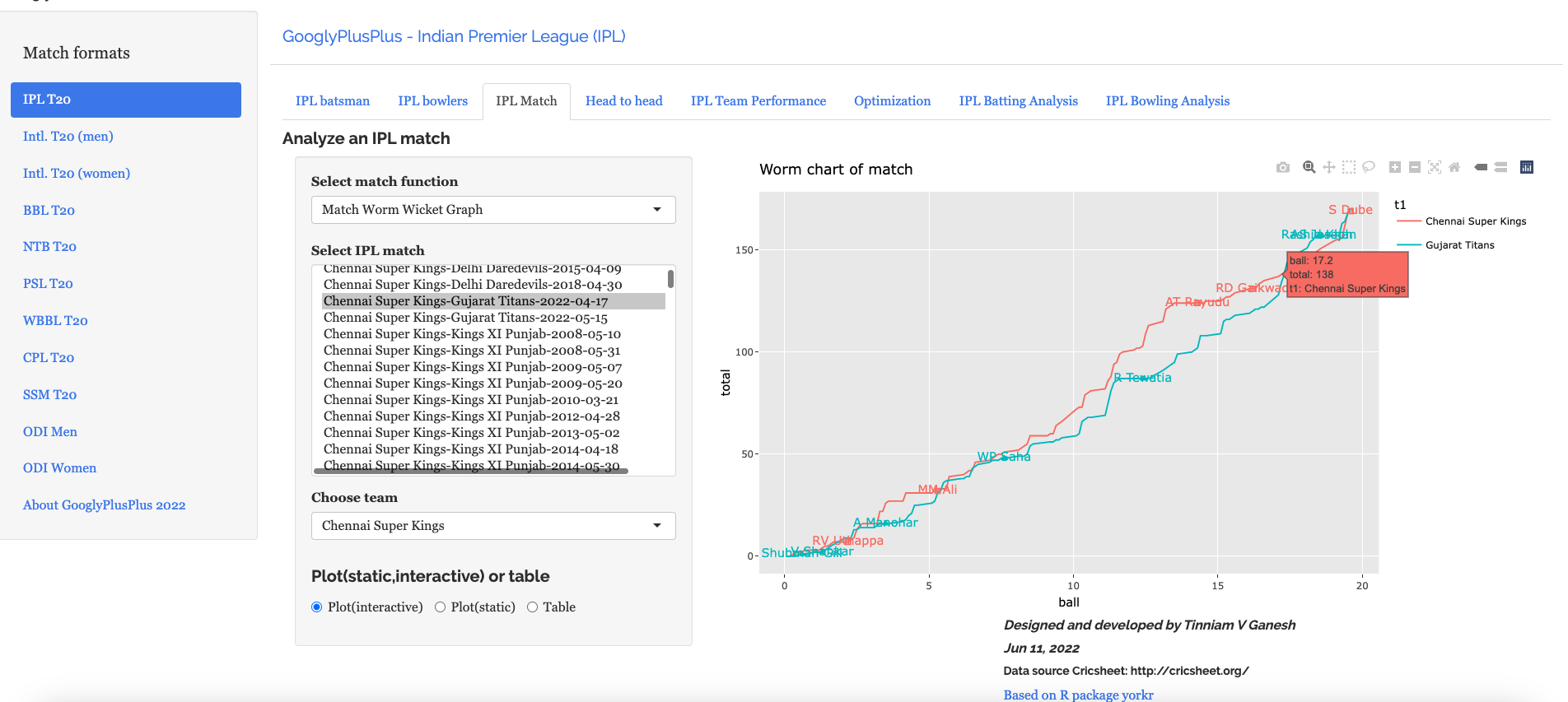Select the Plot(static) radio button
1568x702 pixels.
441,607
